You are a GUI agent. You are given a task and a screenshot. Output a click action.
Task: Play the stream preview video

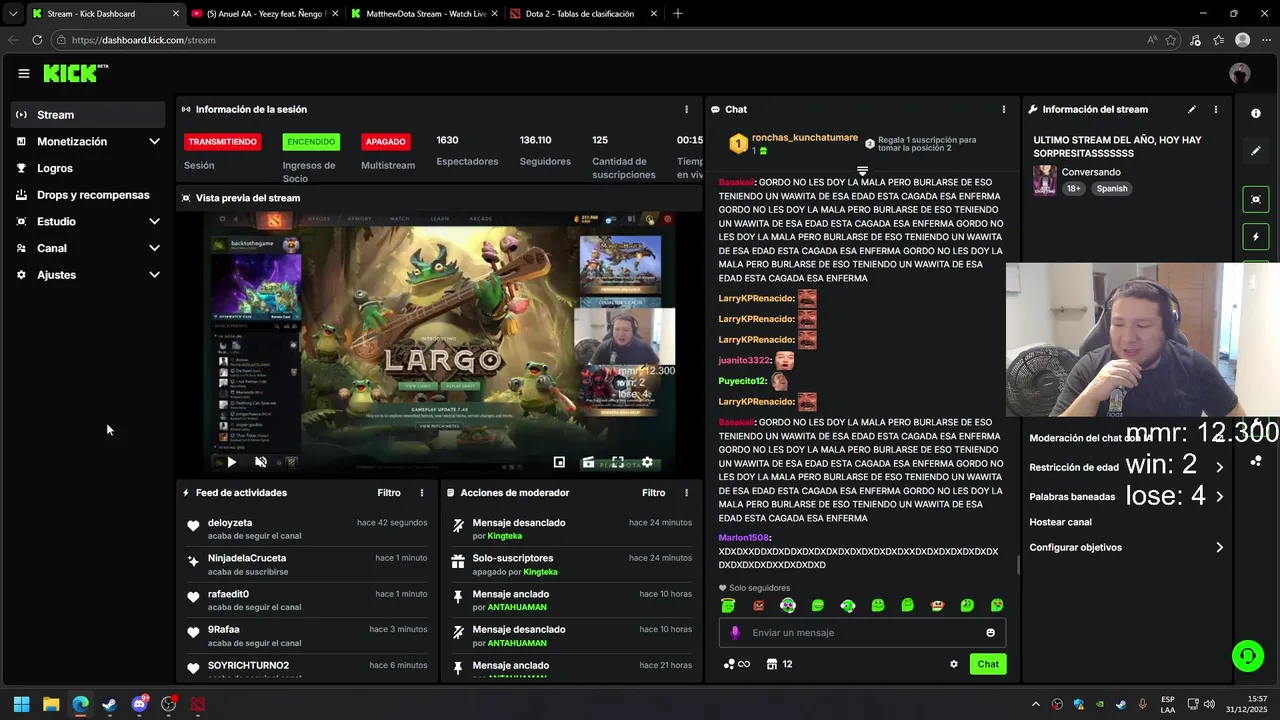(x=231, y=462)
